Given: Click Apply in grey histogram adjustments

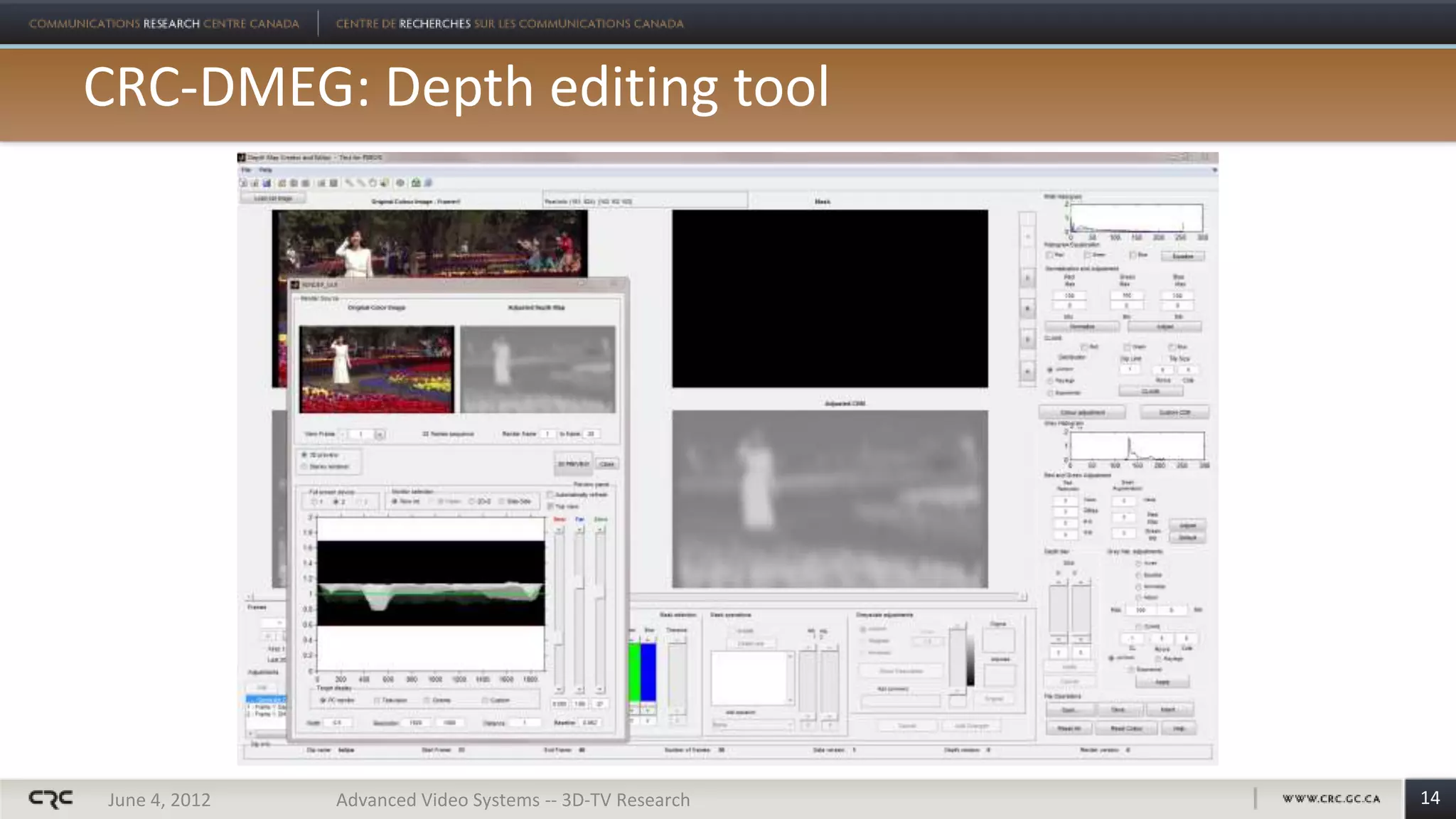Looking at the screenshot, I should [1162, 682].
